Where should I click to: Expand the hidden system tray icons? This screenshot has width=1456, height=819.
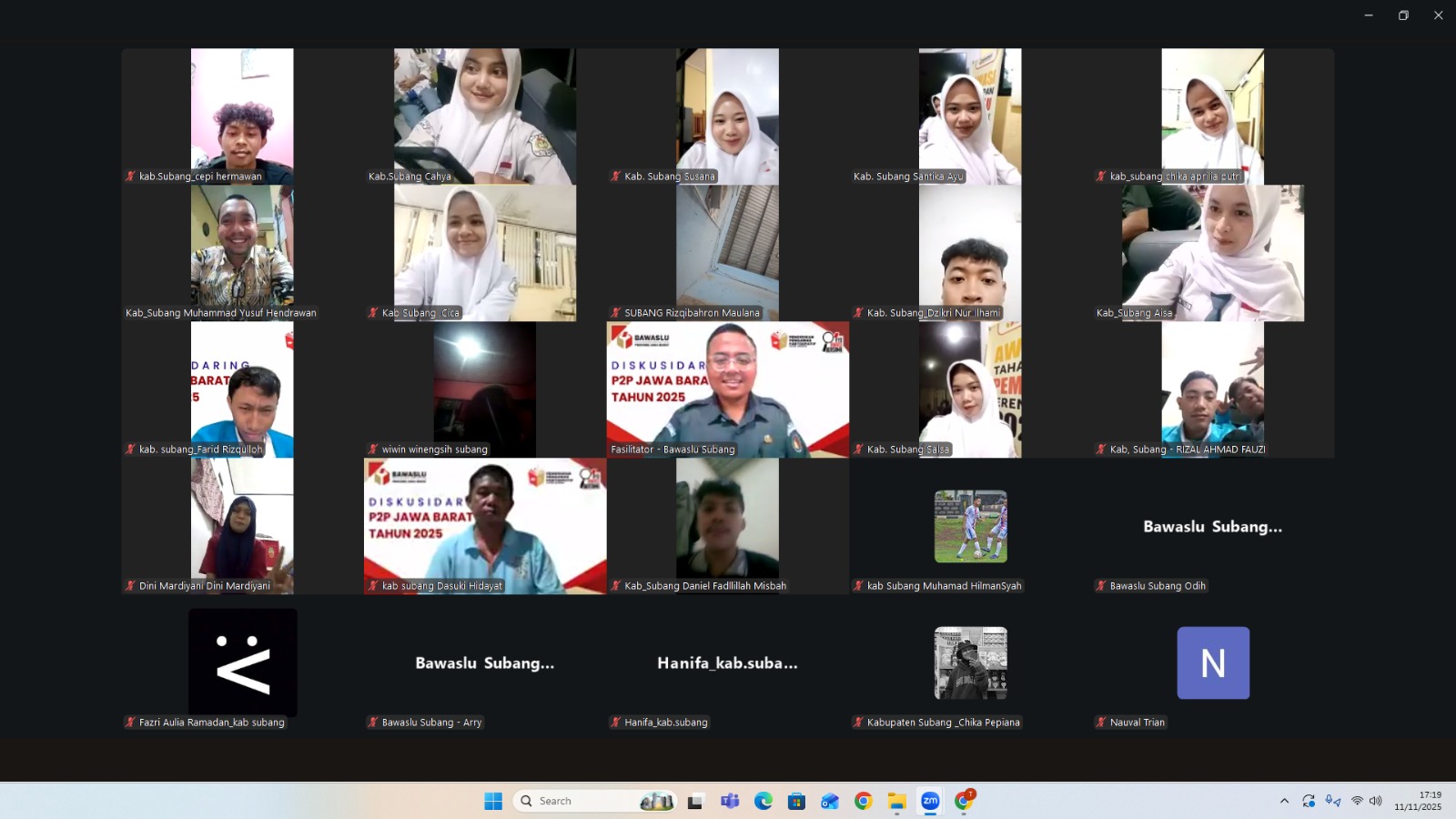click(1284, 801)
